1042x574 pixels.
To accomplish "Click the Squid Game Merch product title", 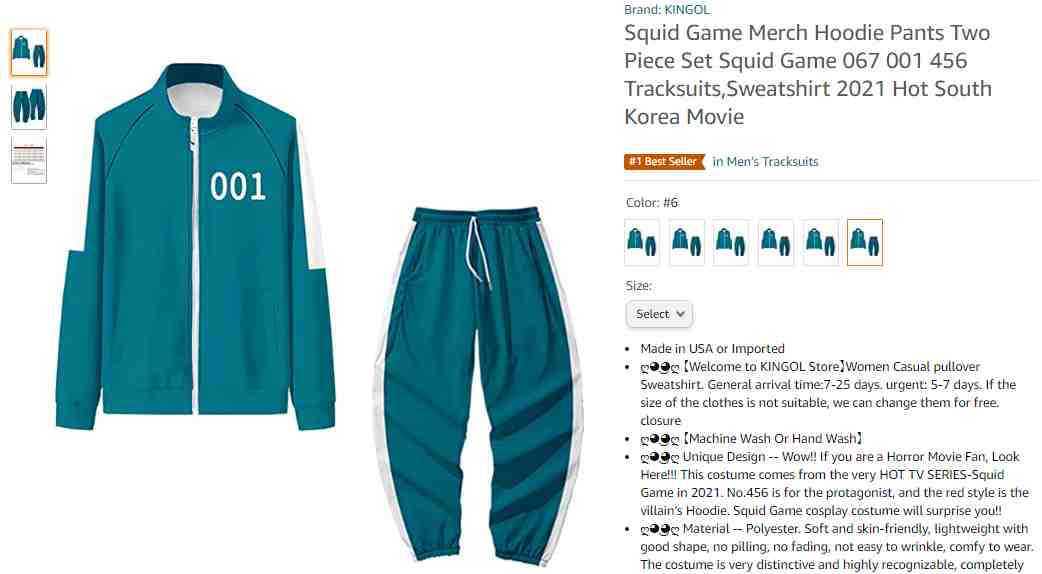I will click(x=807, y=74).
